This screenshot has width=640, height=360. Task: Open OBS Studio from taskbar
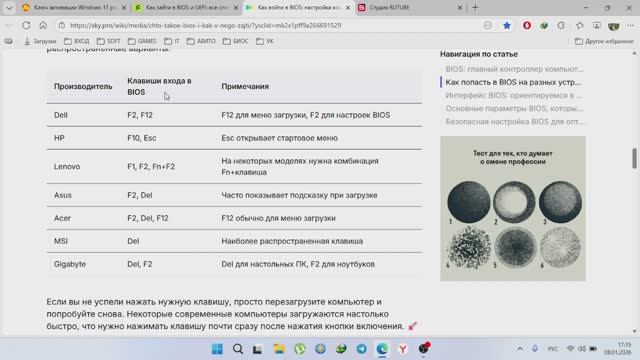[424, 349]
